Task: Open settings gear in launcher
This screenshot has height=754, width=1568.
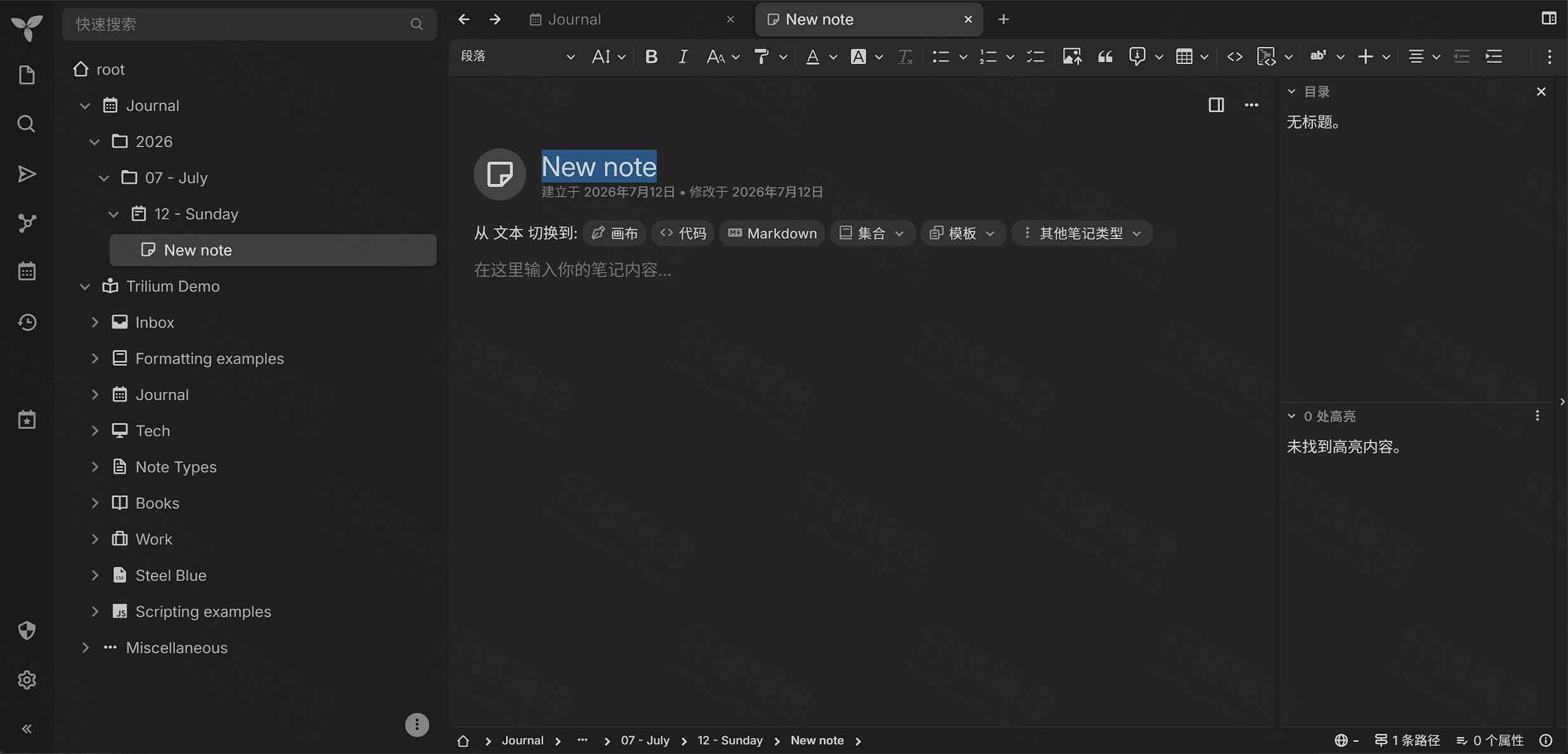Action: 27,680
